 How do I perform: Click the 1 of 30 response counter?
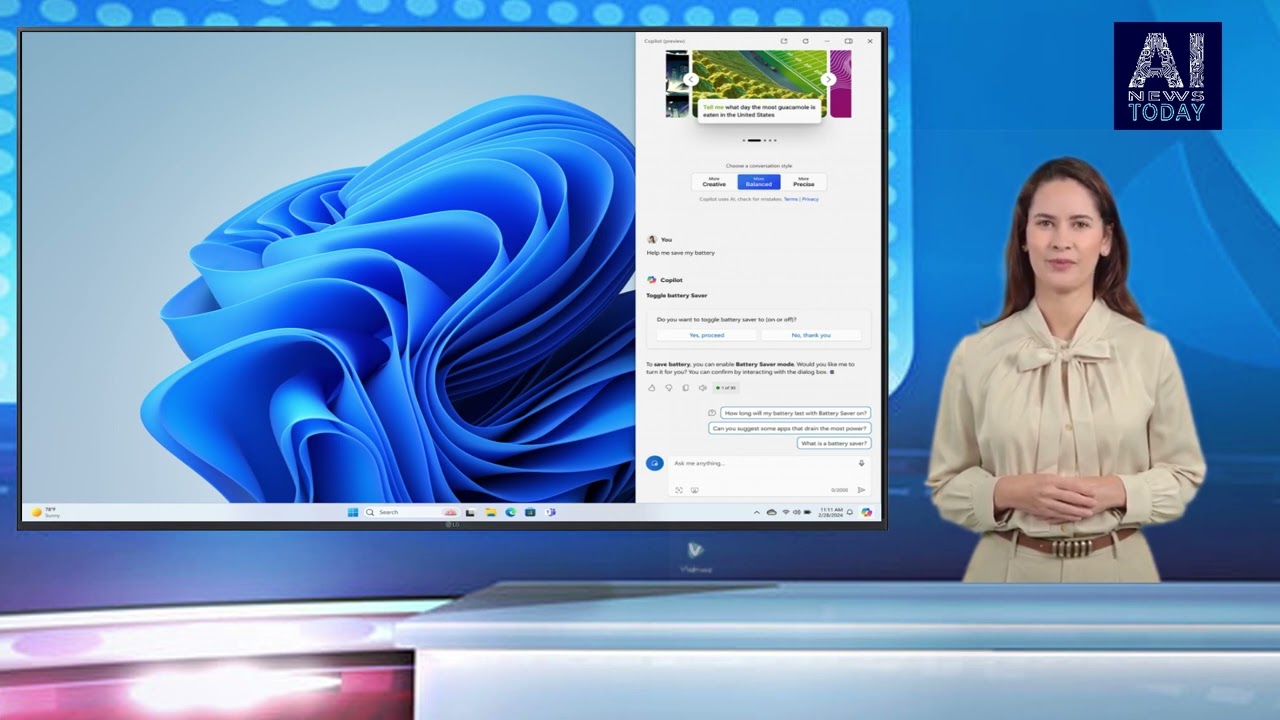click(x=726, y=388)
